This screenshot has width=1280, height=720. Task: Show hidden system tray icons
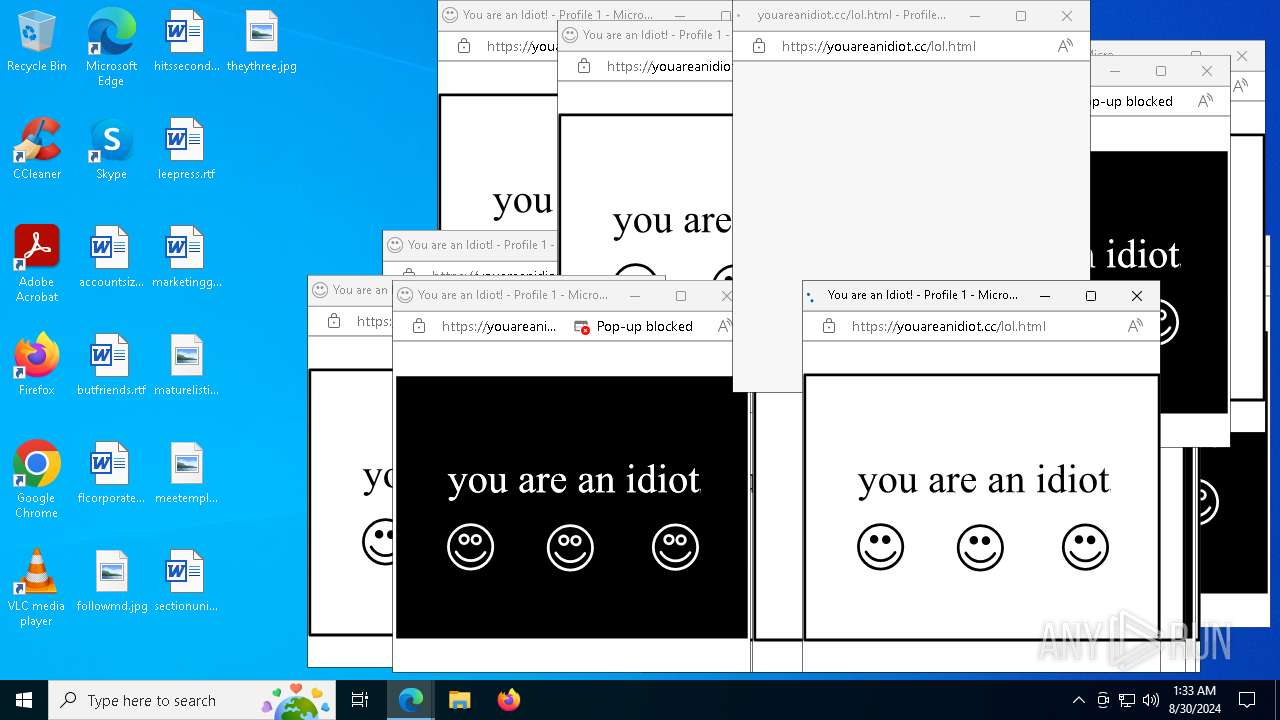pyautogui.click(x=1078, y=700)
